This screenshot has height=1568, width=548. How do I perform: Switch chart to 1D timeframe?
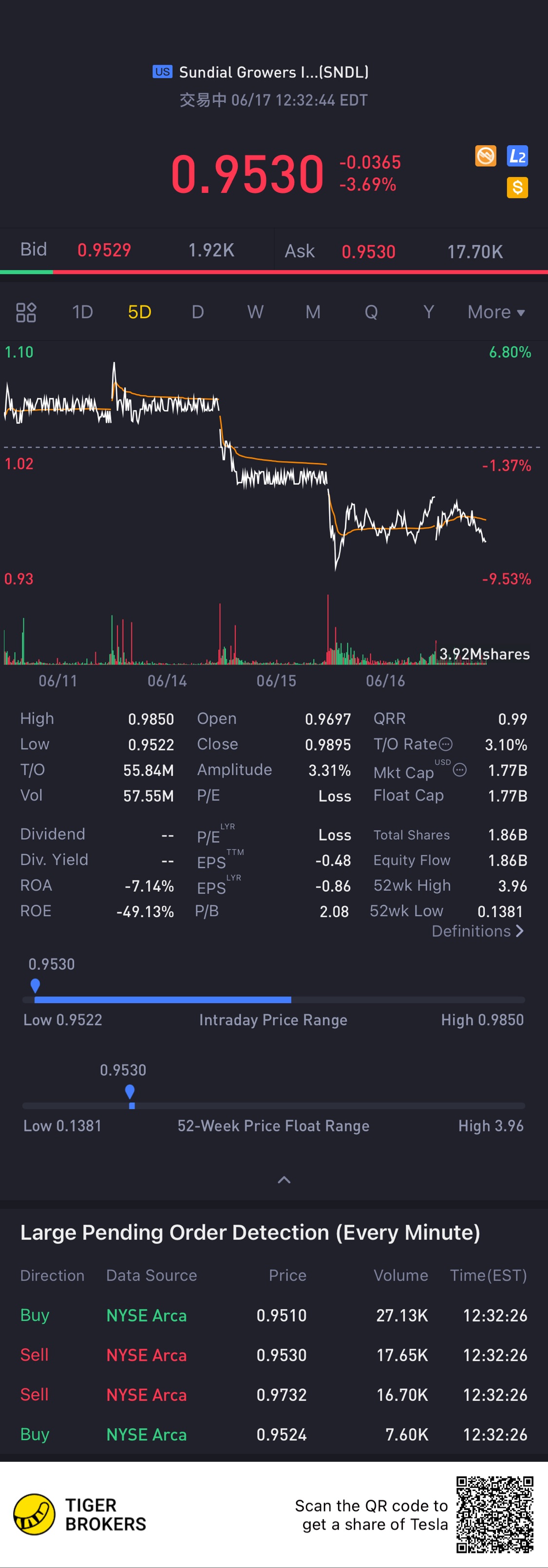pyautogui.click(x=83, y=312)
